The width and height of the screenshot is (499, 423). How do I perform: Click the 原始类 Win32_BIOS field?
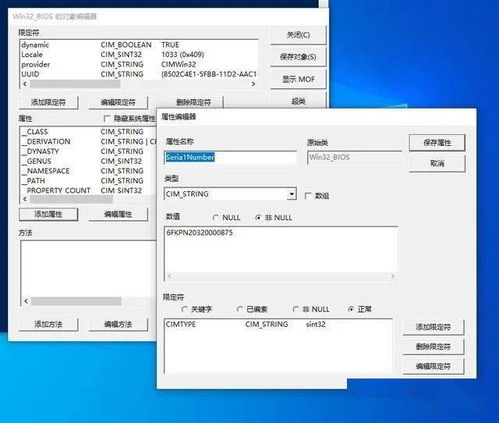pos(354,157)
